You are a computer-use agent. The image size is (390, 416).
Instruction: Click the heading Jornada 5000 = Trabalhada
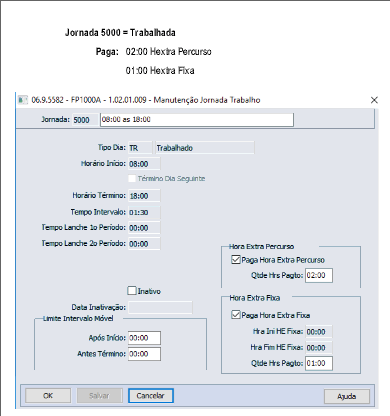(120, 33)
